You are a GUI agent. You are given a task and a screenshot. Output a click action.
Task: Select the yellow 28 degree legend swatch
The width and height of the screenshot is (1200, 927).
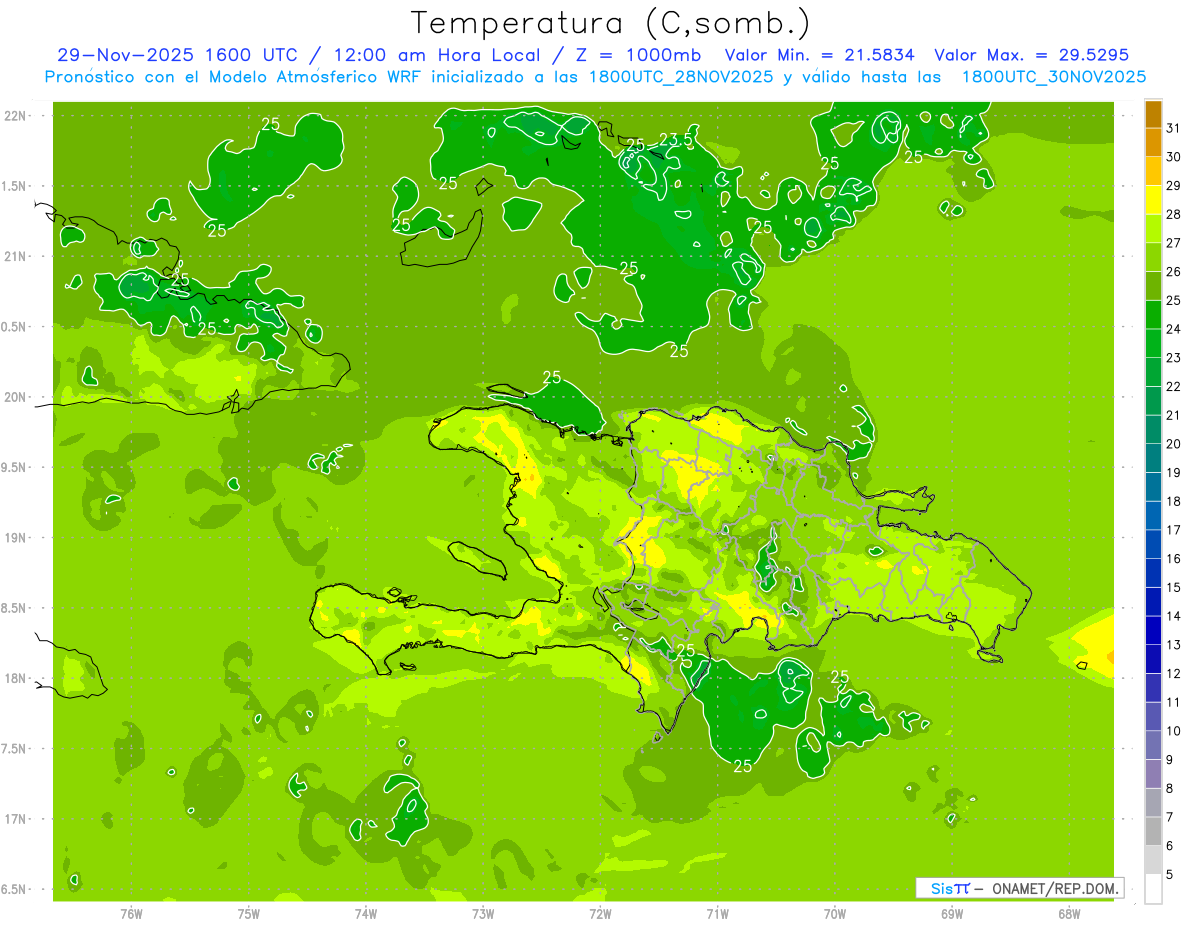1153,200
